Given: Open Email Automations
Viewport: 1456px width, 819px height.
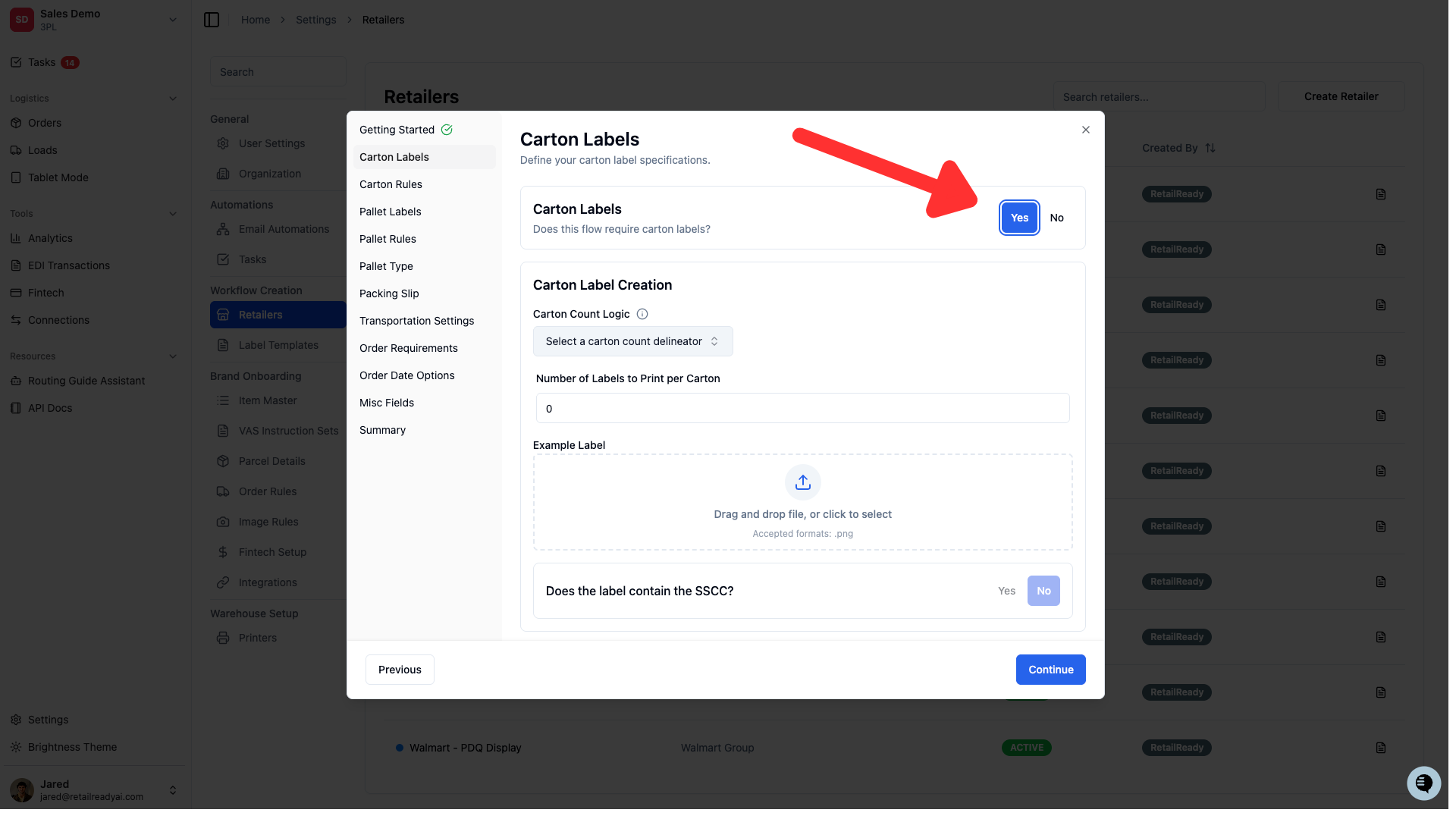Looking at the screenshot, I should 284,229.
